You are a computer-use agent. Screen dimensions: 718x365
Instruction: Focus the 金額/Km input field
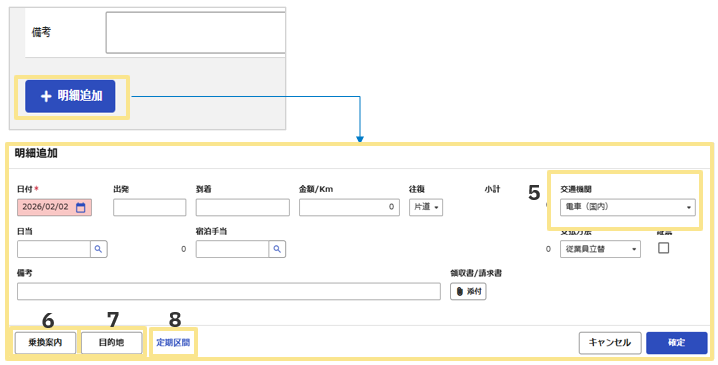tap(349, 207)
